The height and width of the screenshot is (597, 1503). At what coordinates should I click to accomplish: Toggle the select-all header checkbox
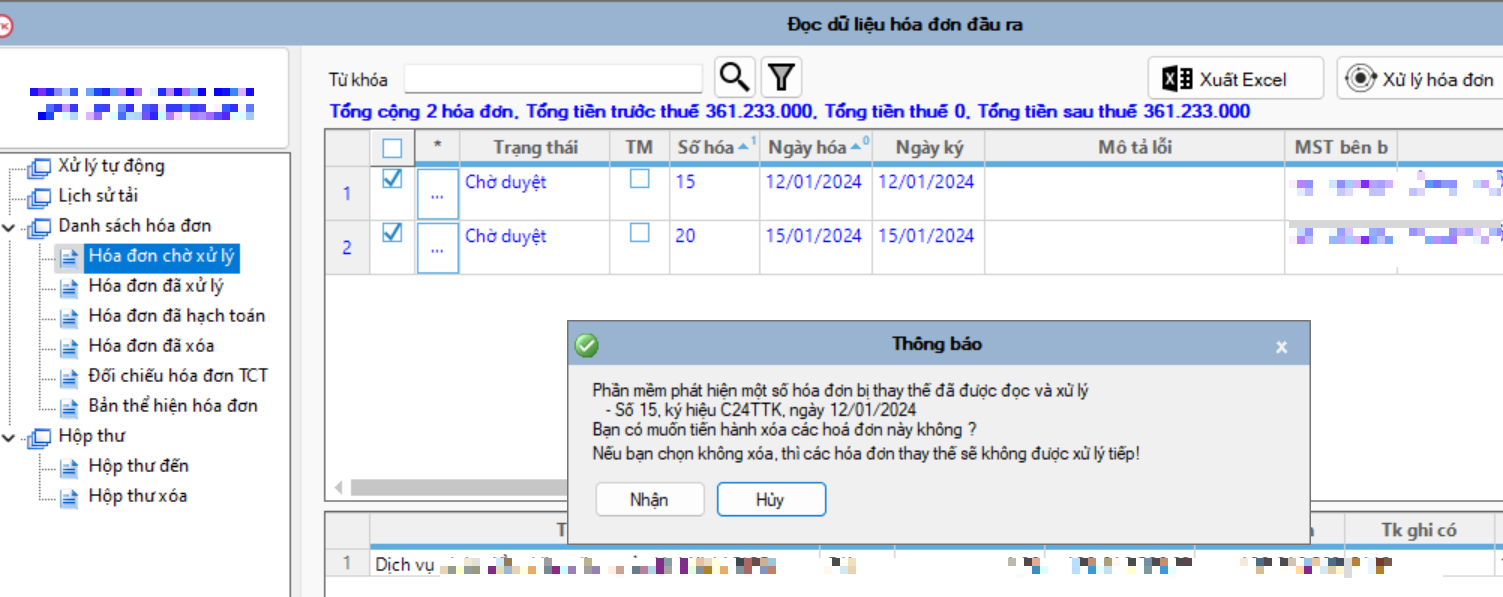[393, 148]
